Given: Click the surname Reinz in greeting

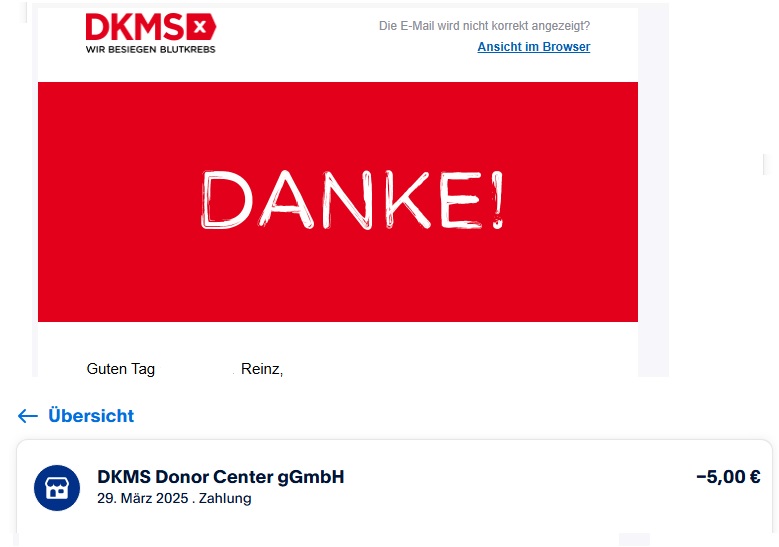Looking at the screenshot, I should click(262, 369).
